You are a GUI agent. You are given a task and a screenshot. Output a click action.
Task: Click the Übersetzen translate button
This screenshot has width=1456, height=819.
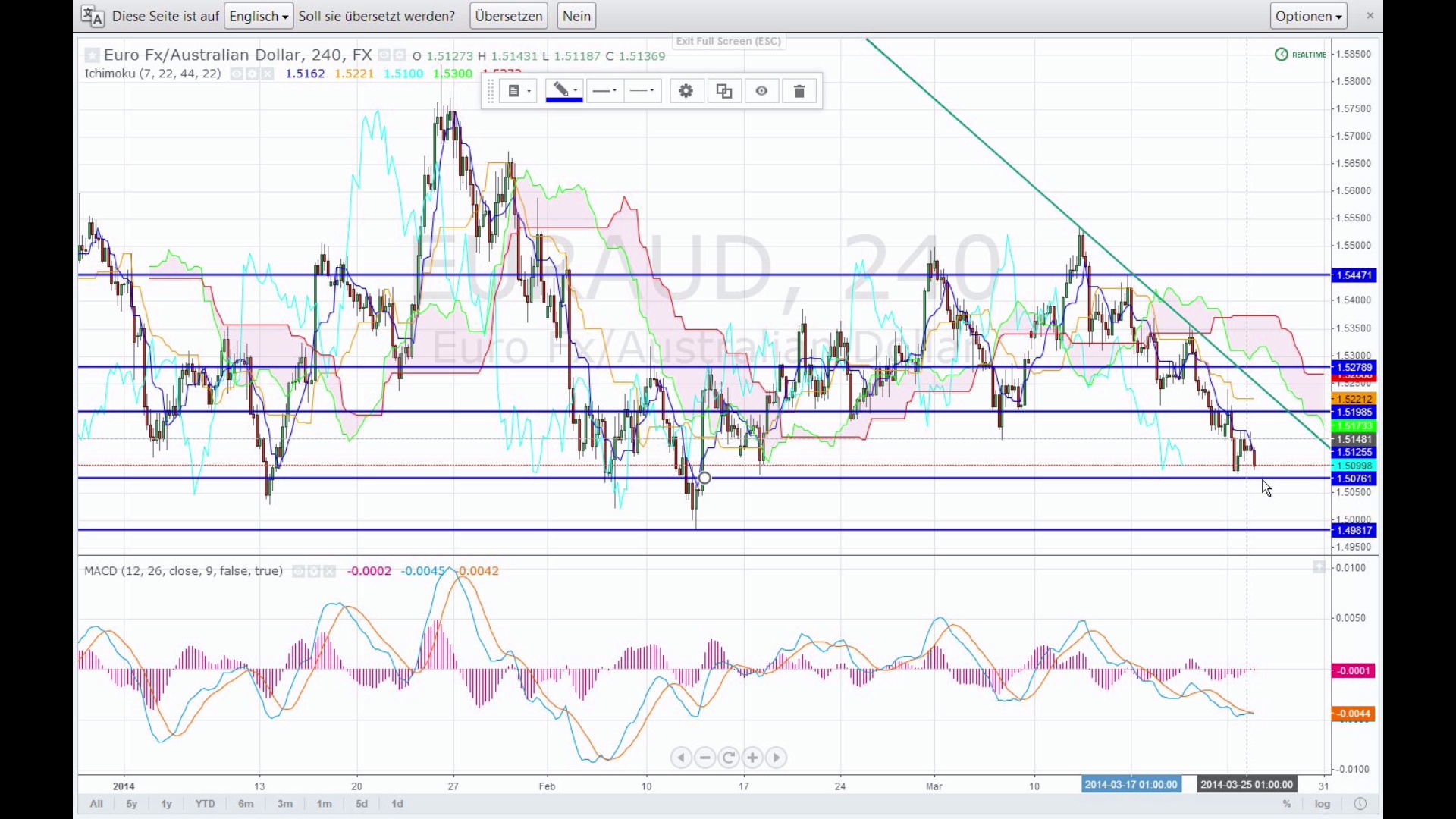509,16
